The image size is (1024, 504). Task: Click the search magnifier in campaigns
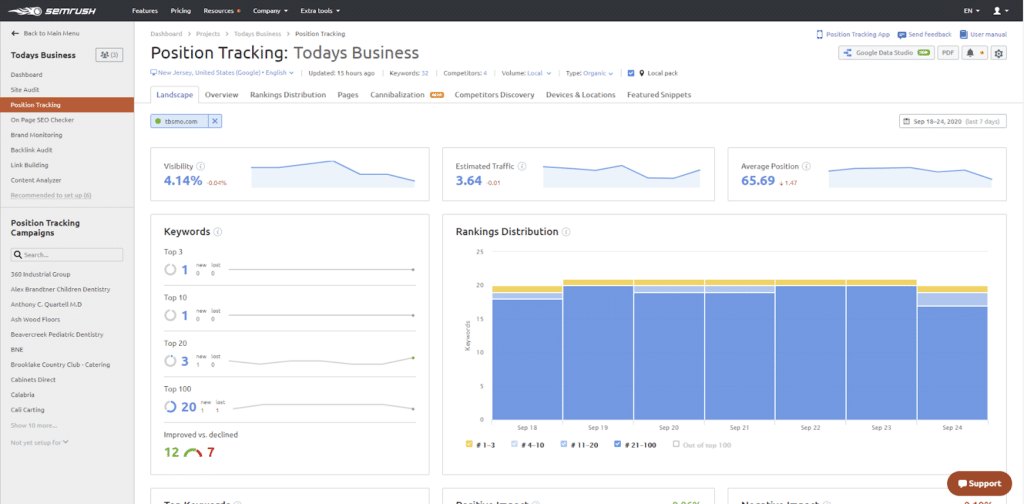click(18, 255)
